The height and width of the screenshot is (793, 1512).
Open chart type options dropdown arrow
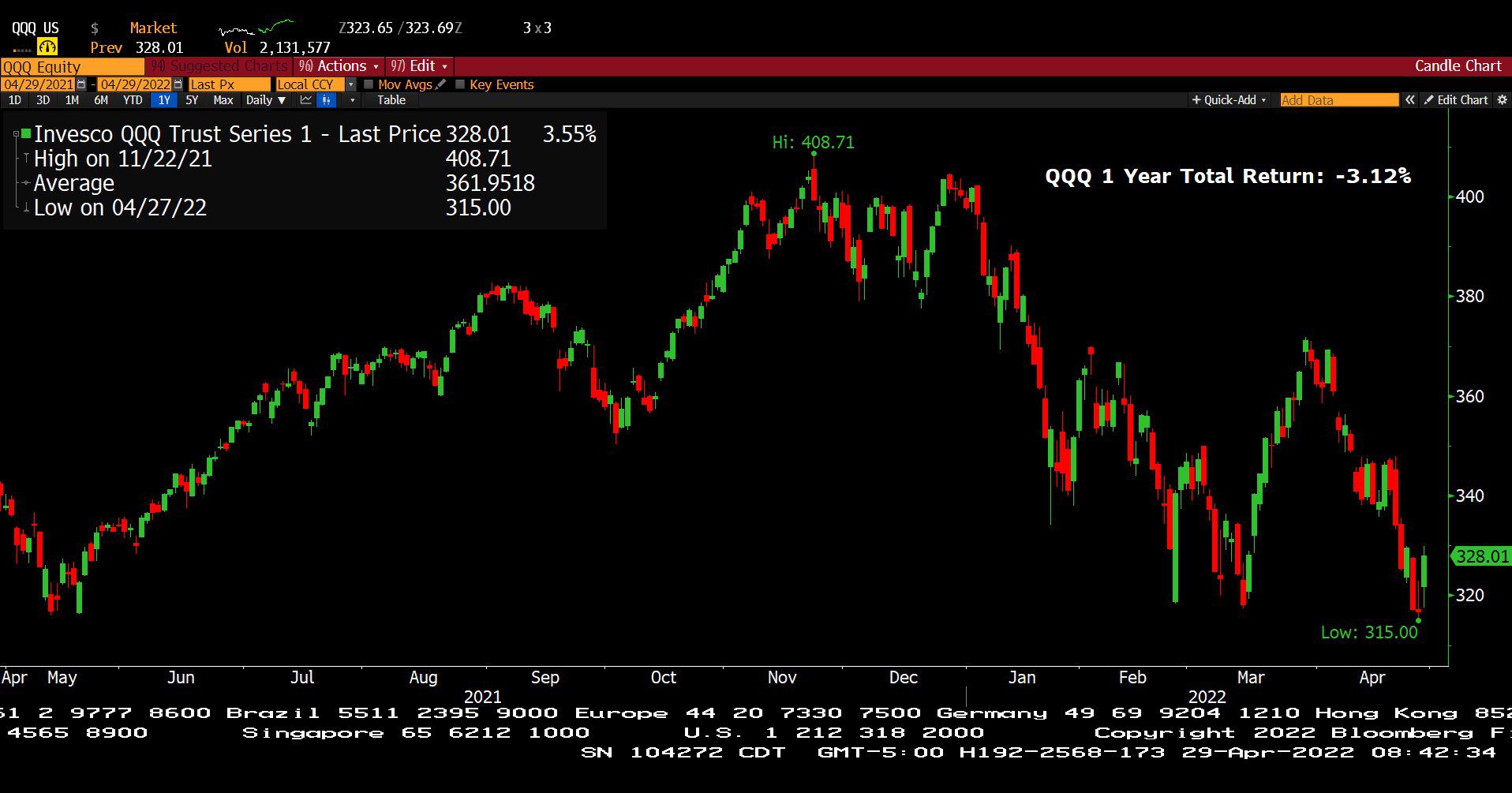coord(352,100)
